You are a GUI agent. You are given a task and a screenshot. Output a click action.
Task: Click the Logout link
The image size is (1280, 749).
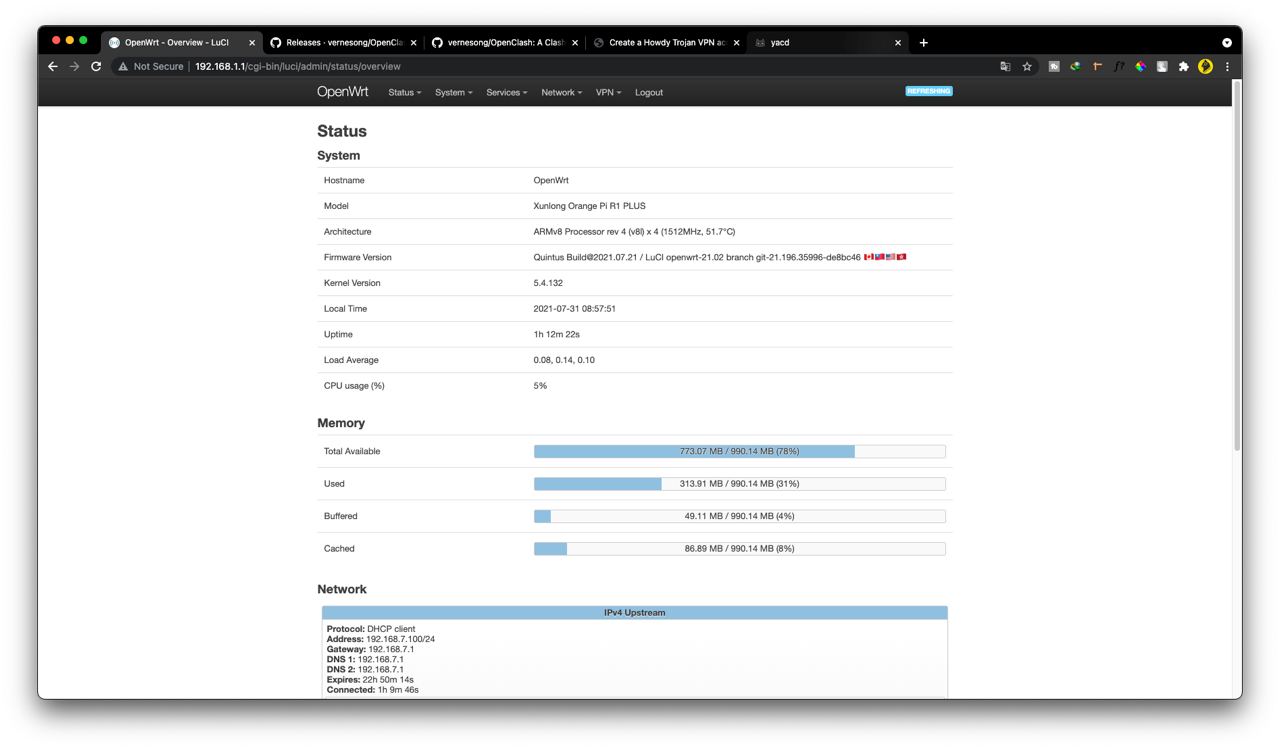pyautogui.click(x=649, y=92)
